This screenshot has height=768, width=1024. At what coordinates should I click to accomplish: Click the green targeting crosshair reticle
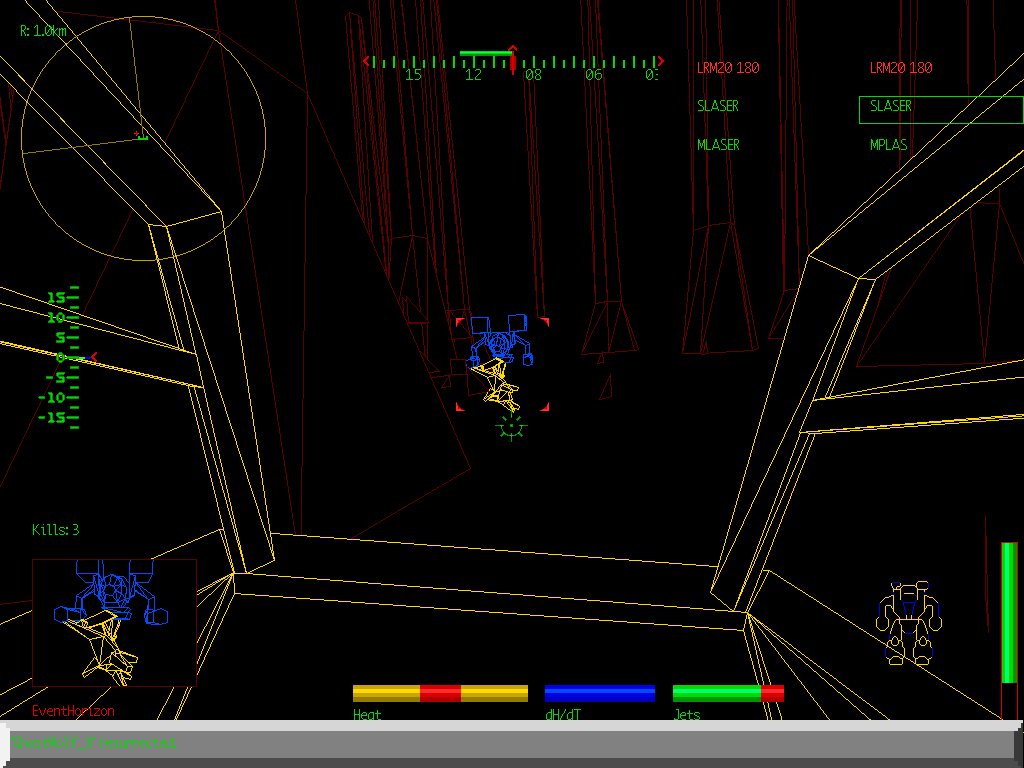[x=511, y=427]
